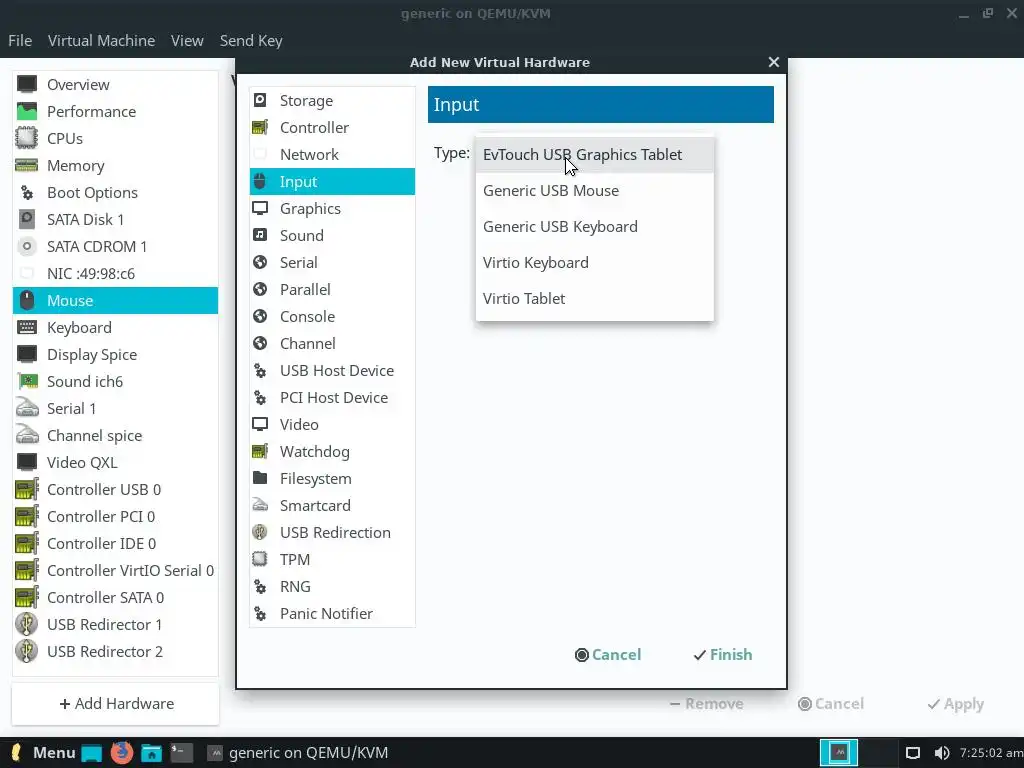Select Keyboard in sidebar
Image resolution: width=1024 pixels, height=768 pixels.
click(x=116, y=327)
